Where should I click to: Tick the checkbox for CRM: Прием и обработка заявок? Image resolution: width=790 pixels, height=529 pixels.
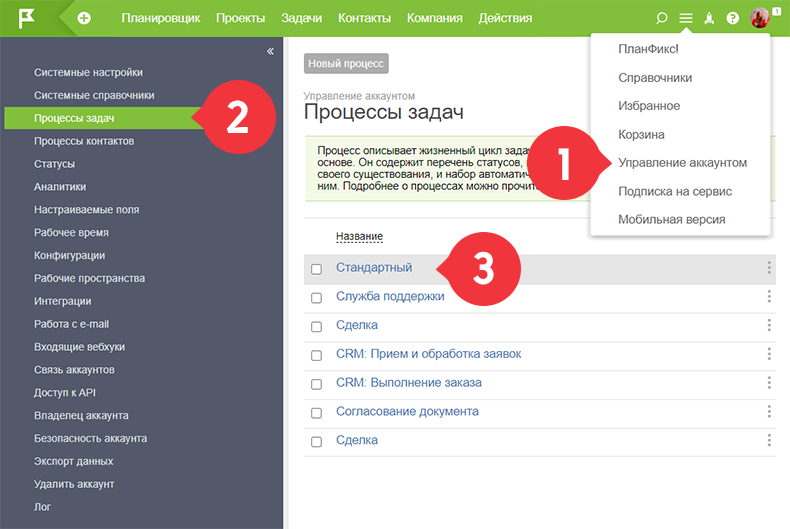[316, 355]
